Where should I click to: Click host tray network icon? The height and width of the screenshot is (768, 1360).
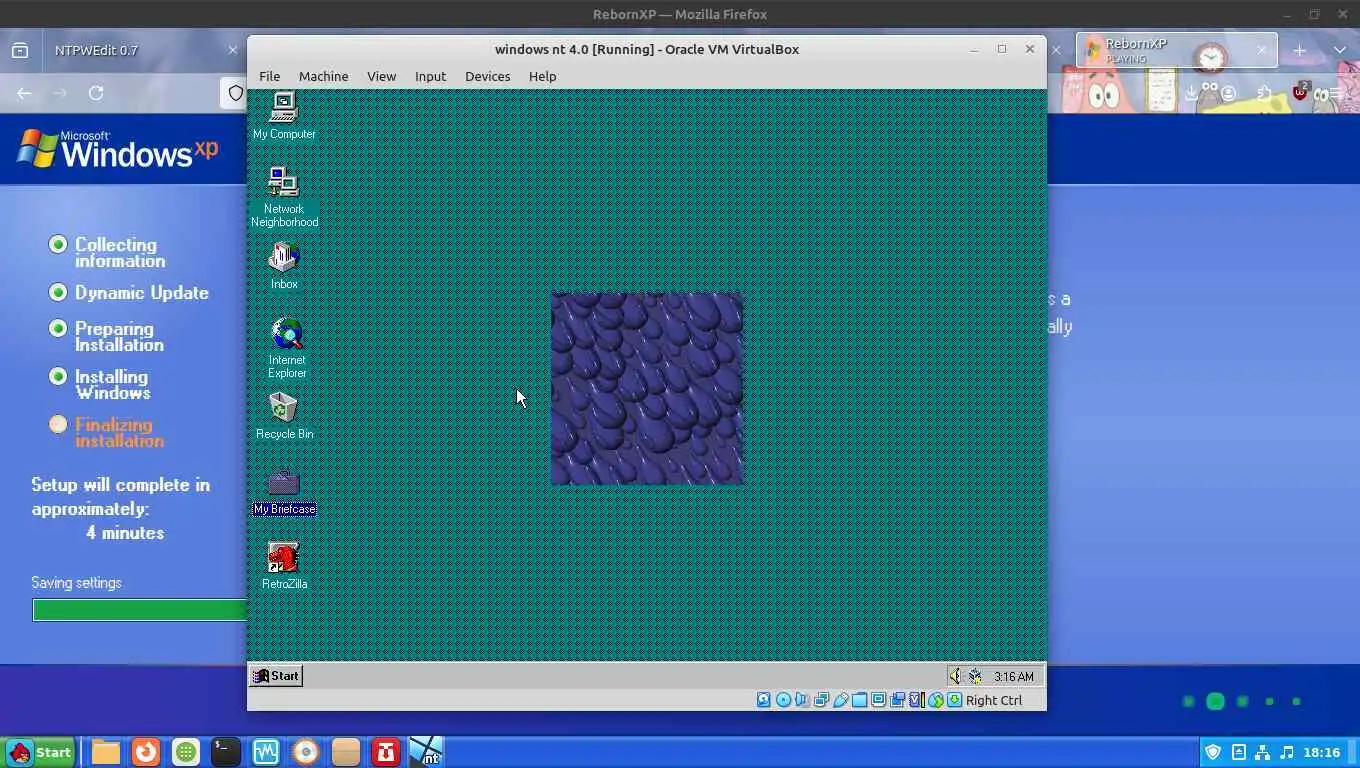pos(1262,752)
